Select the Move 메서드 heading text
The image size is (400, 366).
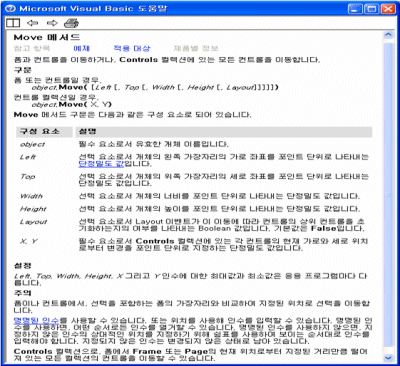pyautogui.click(x=47, y=37)
